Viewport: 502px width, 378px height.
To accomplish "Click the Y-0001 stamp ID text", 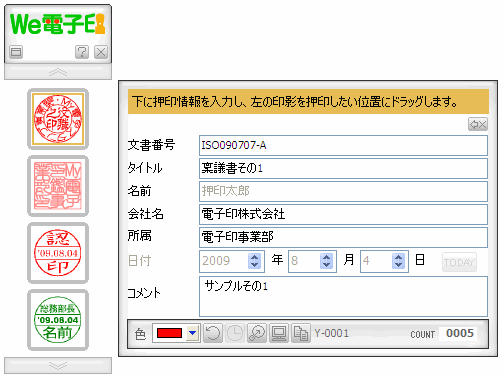I will point(332,333).
